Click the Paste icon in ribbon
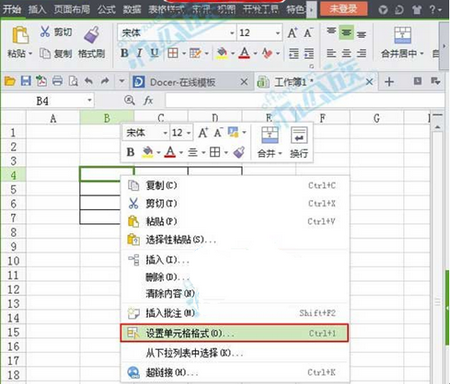Screen dimensions: 450x384 (x=20, y=35)
